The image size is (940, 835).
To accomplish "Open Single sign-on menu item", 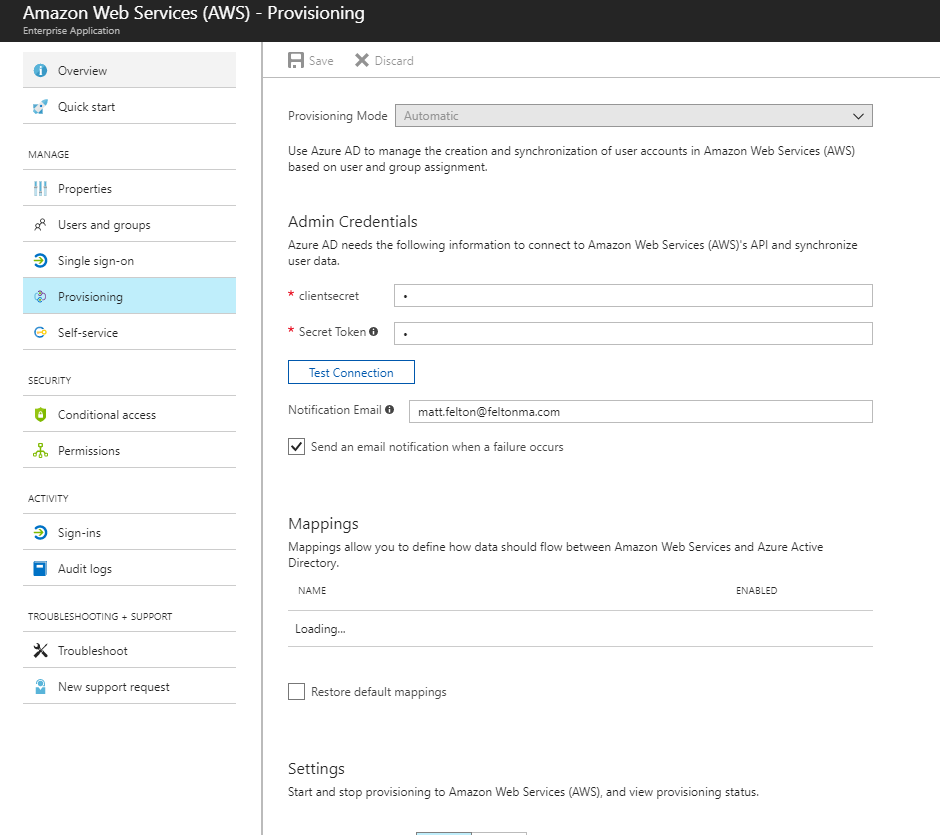I will pos(129,261).
